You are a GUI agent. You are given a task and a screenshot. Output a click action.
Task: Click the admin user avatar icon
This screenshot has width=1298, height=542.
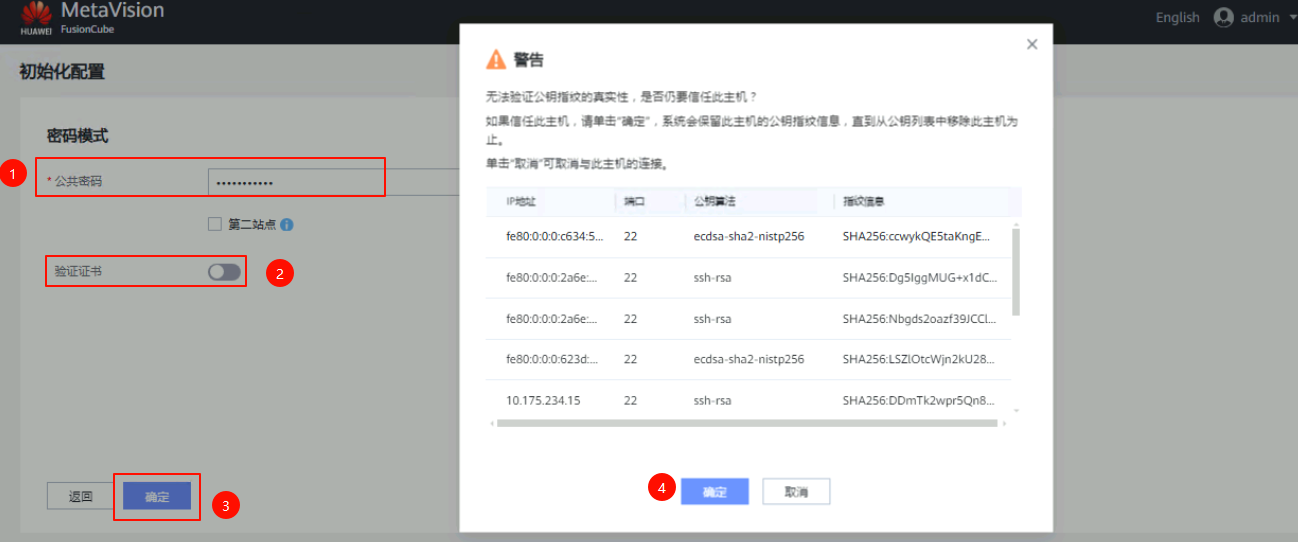pyautogui.click(x=1223, y=17)
